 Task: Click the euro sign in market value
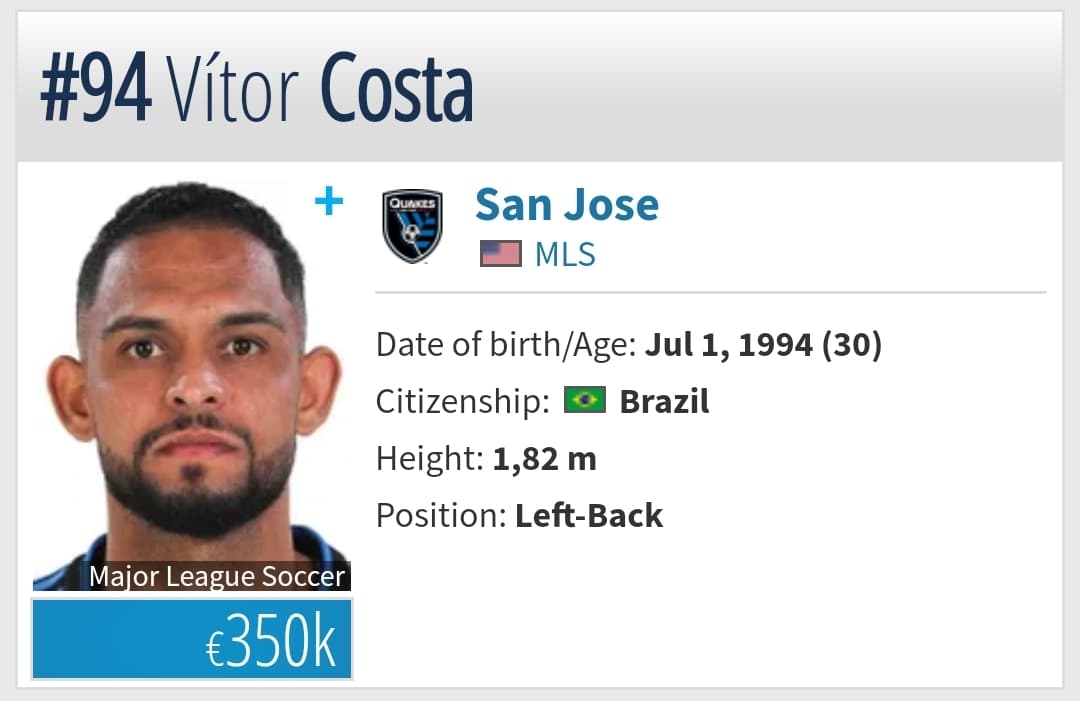tap(214, 648)
